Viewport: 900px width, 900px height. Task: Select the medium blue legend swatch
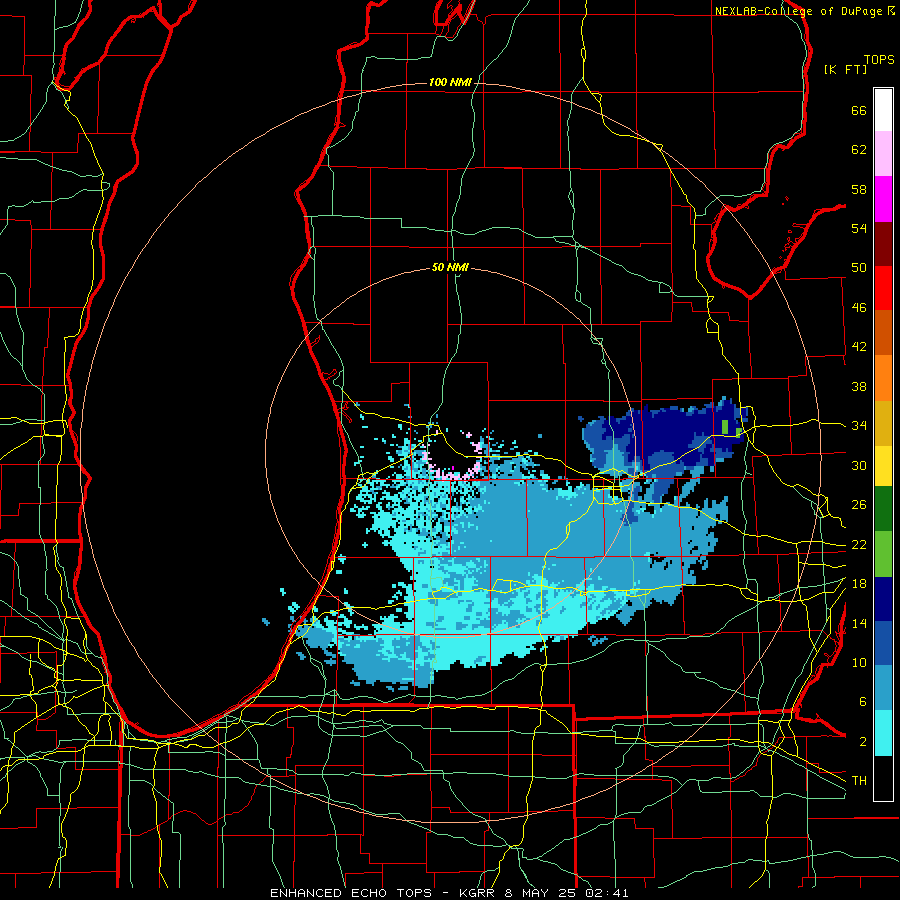[x=883, y=643]
